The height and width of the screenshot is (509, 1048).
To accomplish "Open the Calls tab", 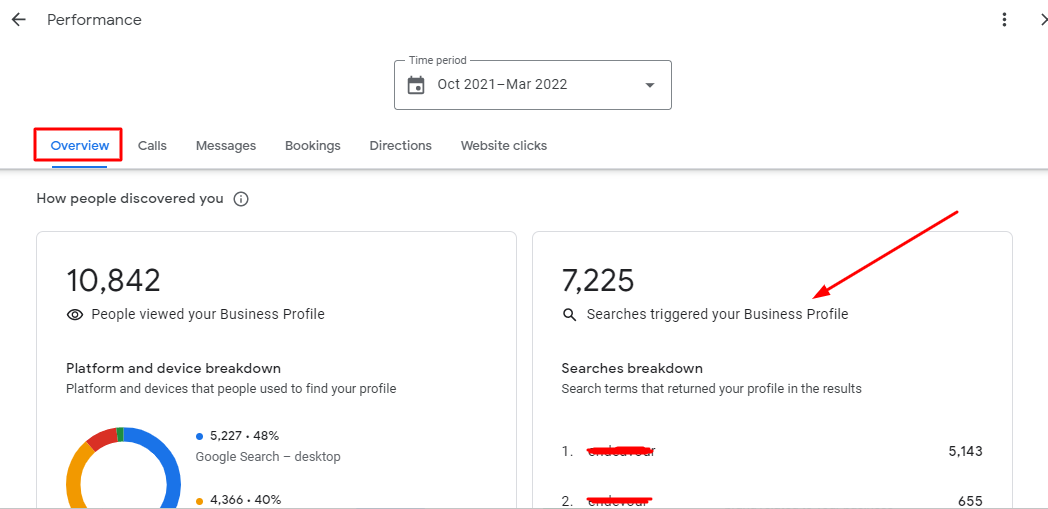I will (152, 146).
